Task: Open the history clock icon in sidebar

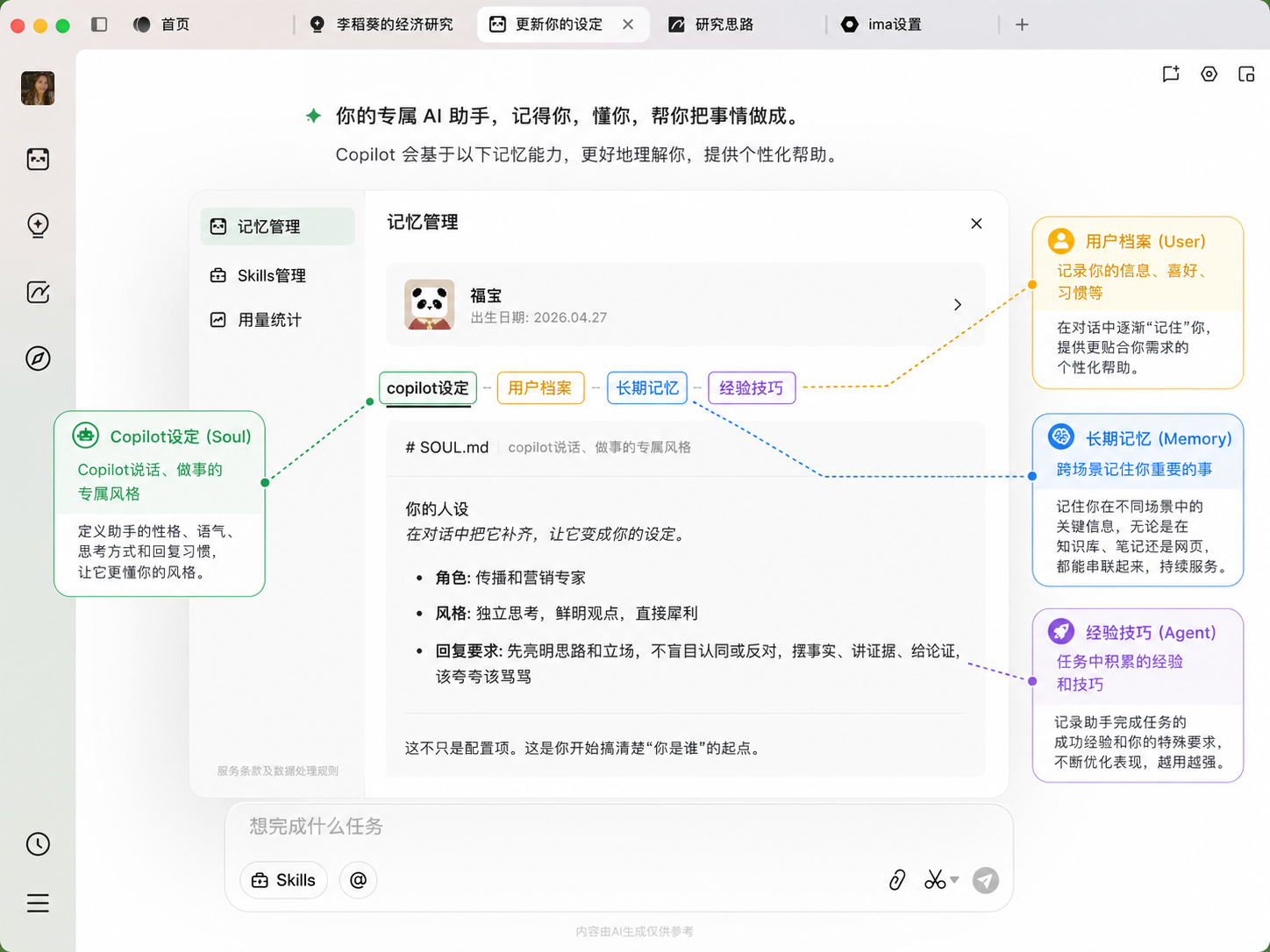Action: (x=37, y=844)
